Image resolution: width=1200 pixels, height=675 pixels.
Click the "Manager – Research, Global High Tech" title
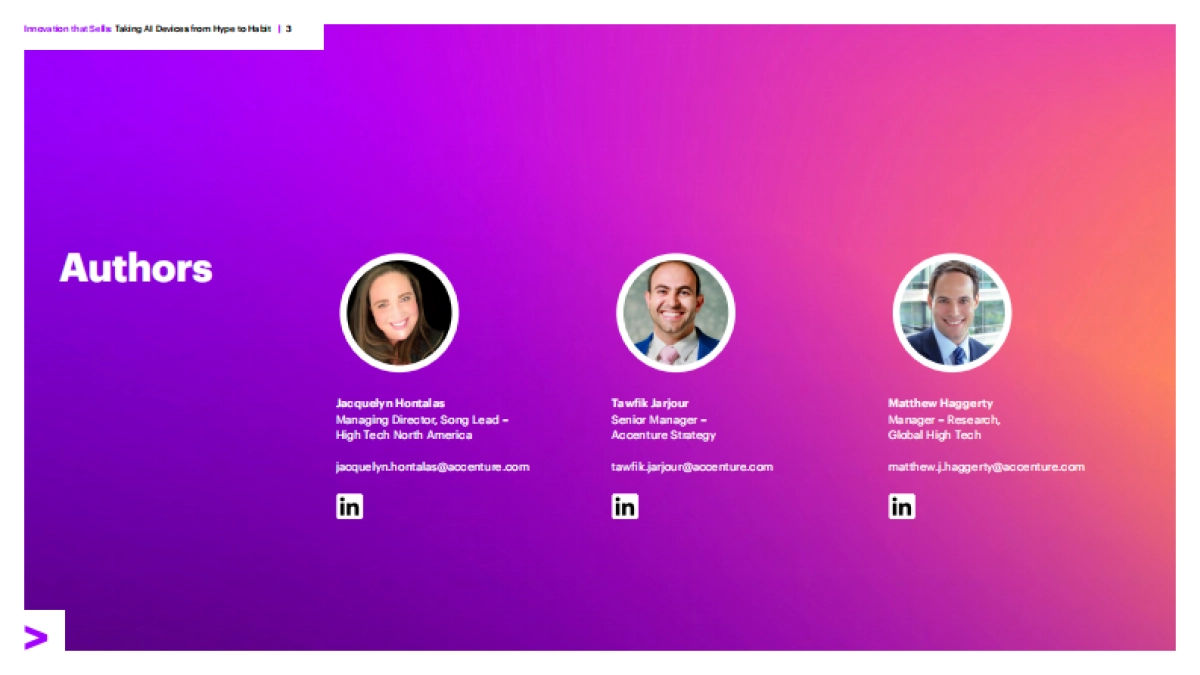[943, 427]
